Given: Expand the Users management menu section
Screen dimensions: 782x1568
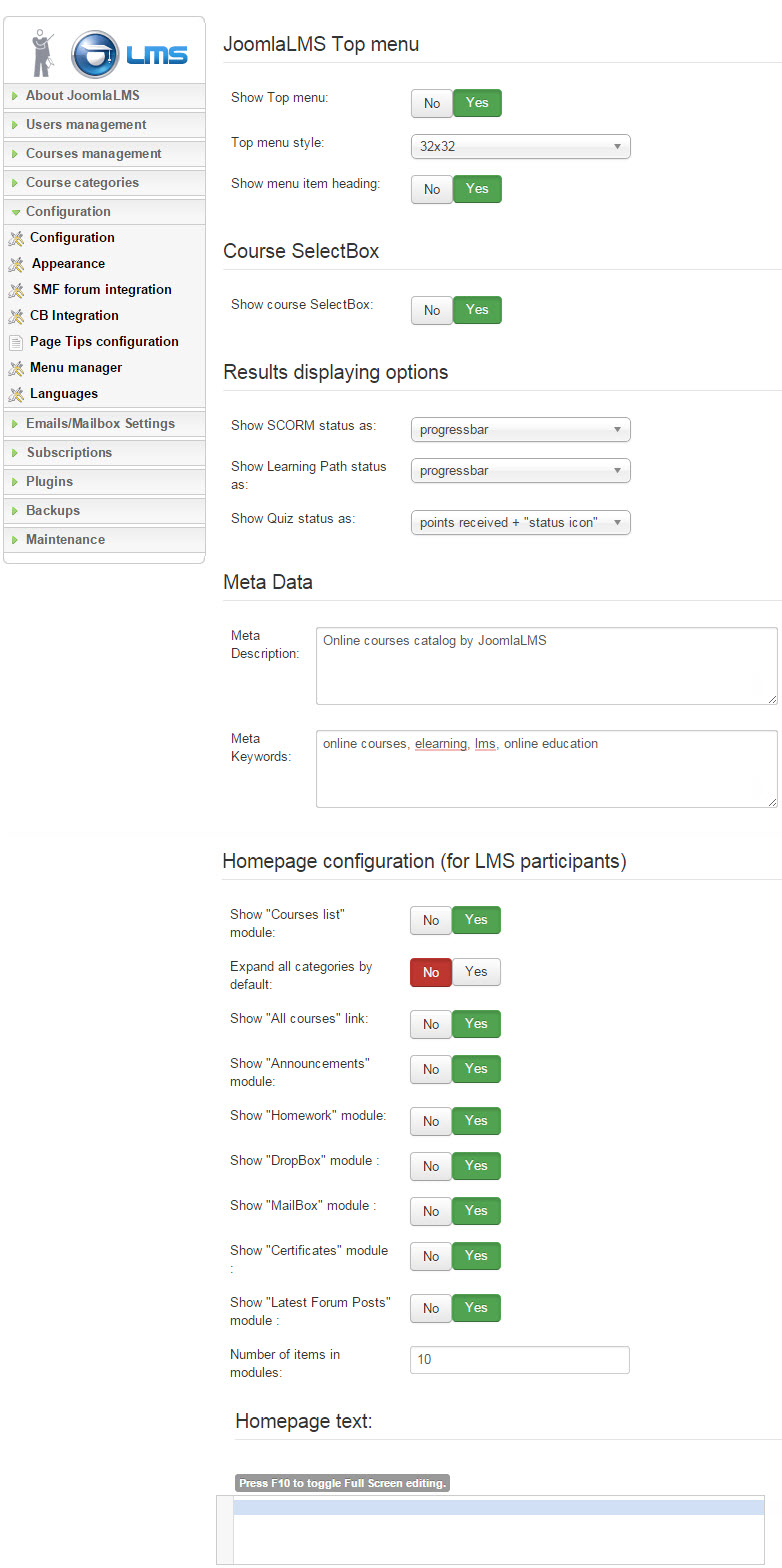Looking at the screenshot, I should click(x=86, y=125).
